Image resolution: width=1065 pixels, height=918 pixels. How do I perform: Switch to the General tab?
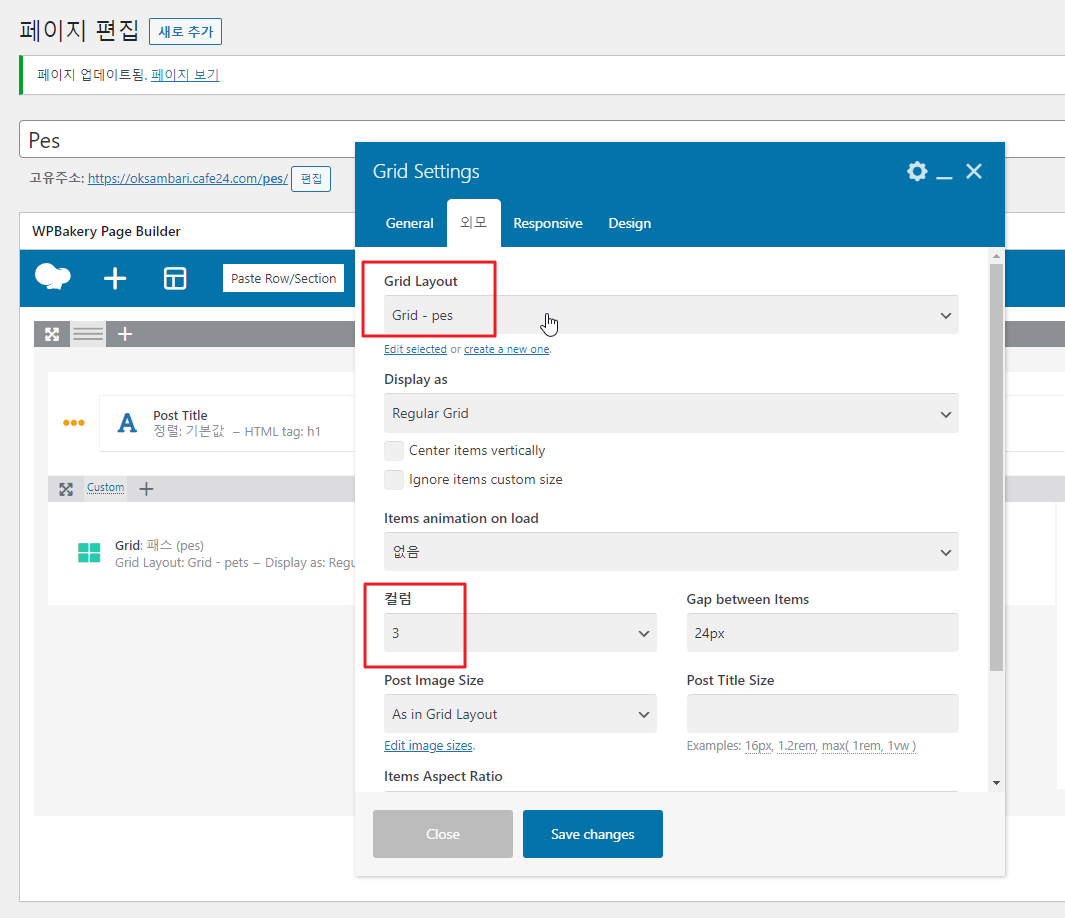(409, 223)
